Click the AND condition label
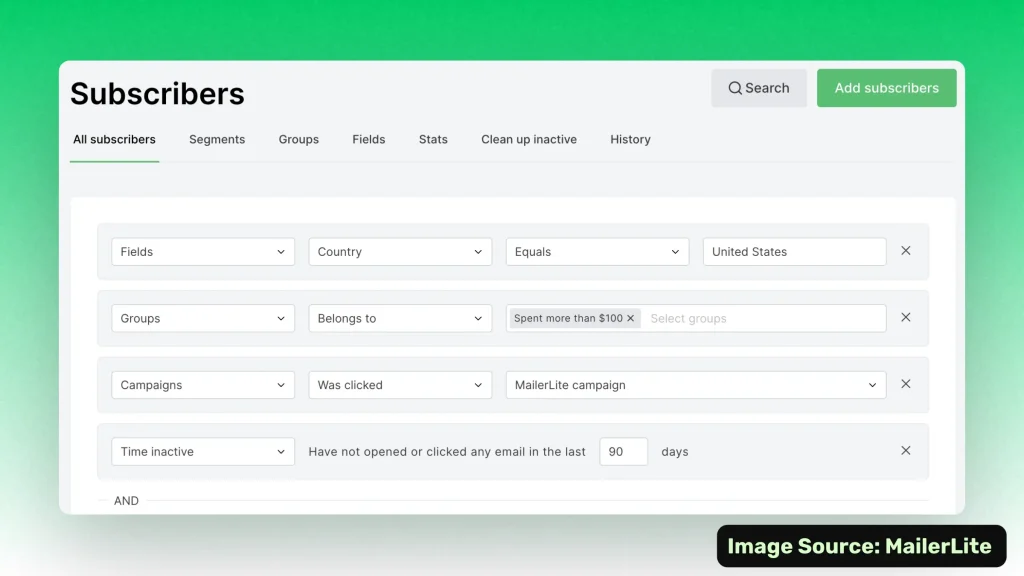This screenshot has height=576, width=1024. (x=126, y=500)
